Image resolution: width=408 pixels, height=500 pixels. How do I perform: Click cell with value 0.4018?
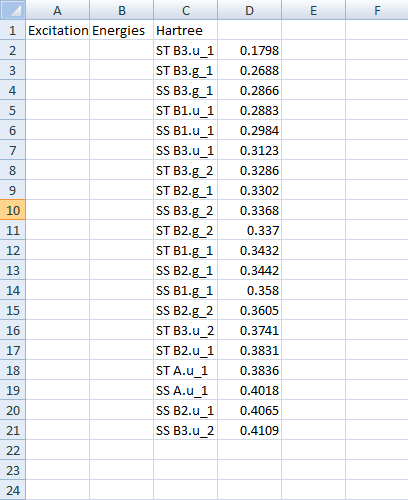pos(249,390)
